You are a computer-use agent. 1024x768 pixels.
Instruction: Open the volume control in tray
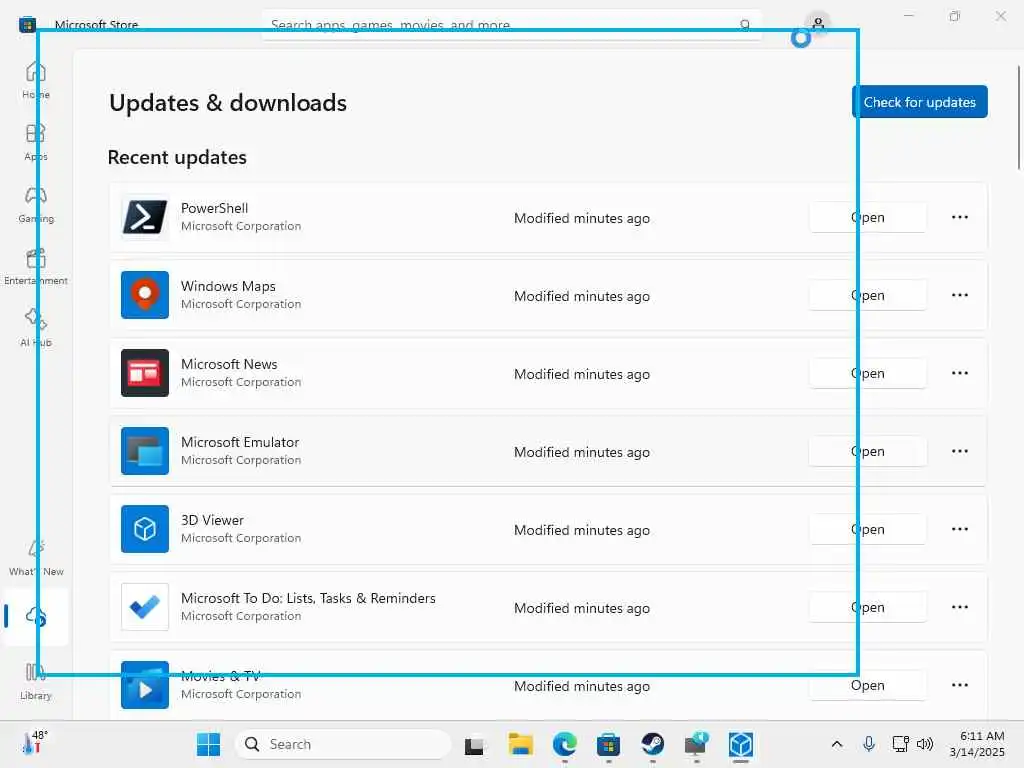925,744
